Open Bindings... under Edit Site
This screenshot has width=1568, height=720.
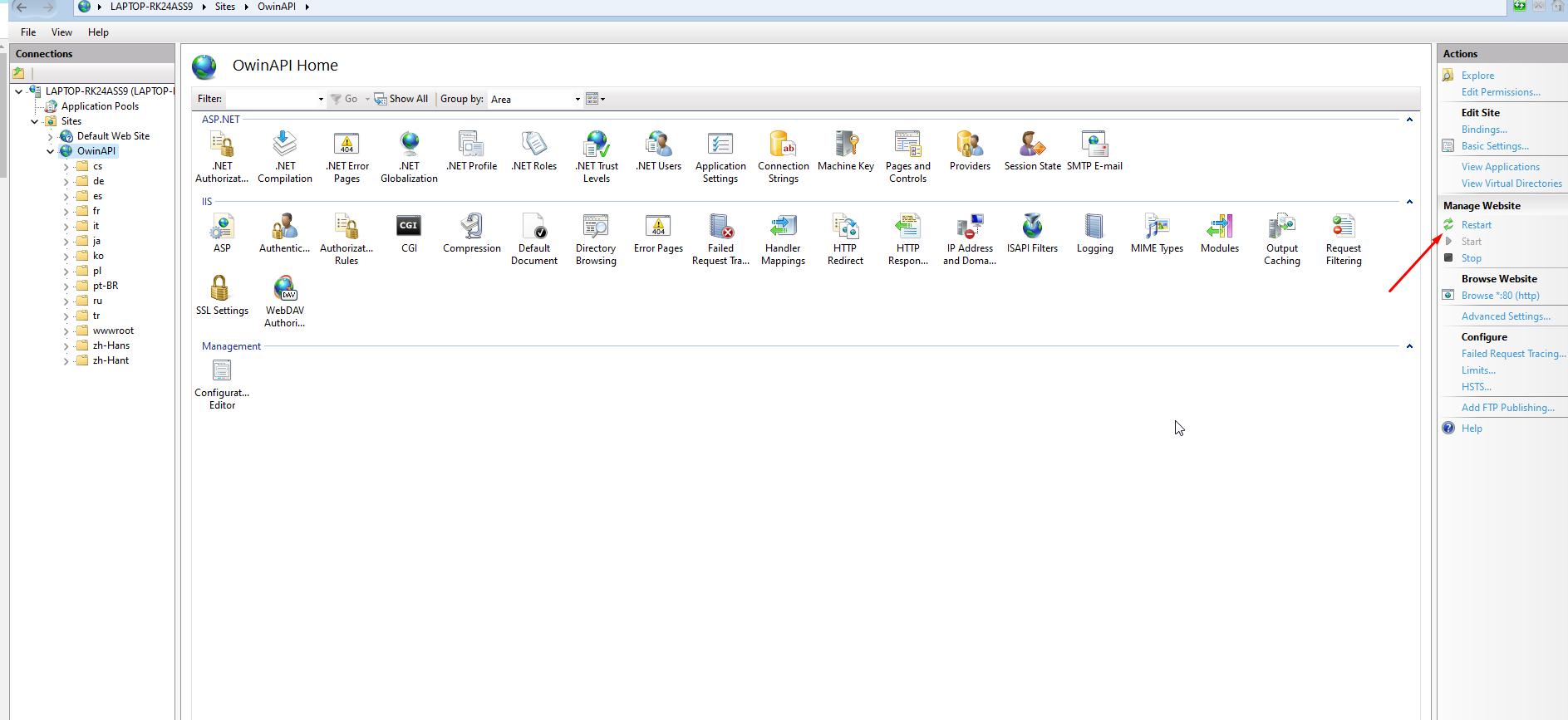[x=1484, y=130]
